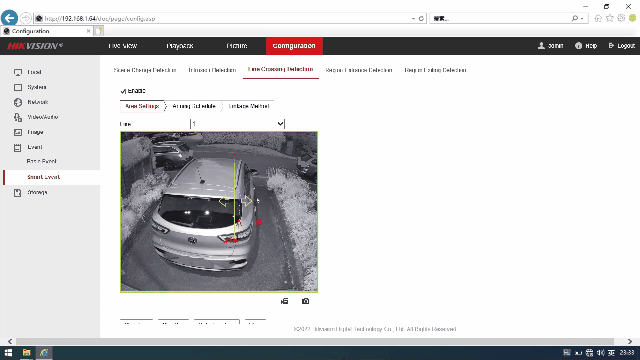This screenshot has height=360, width=640.
Task: Click the Logout door icon
Action: 611,46
